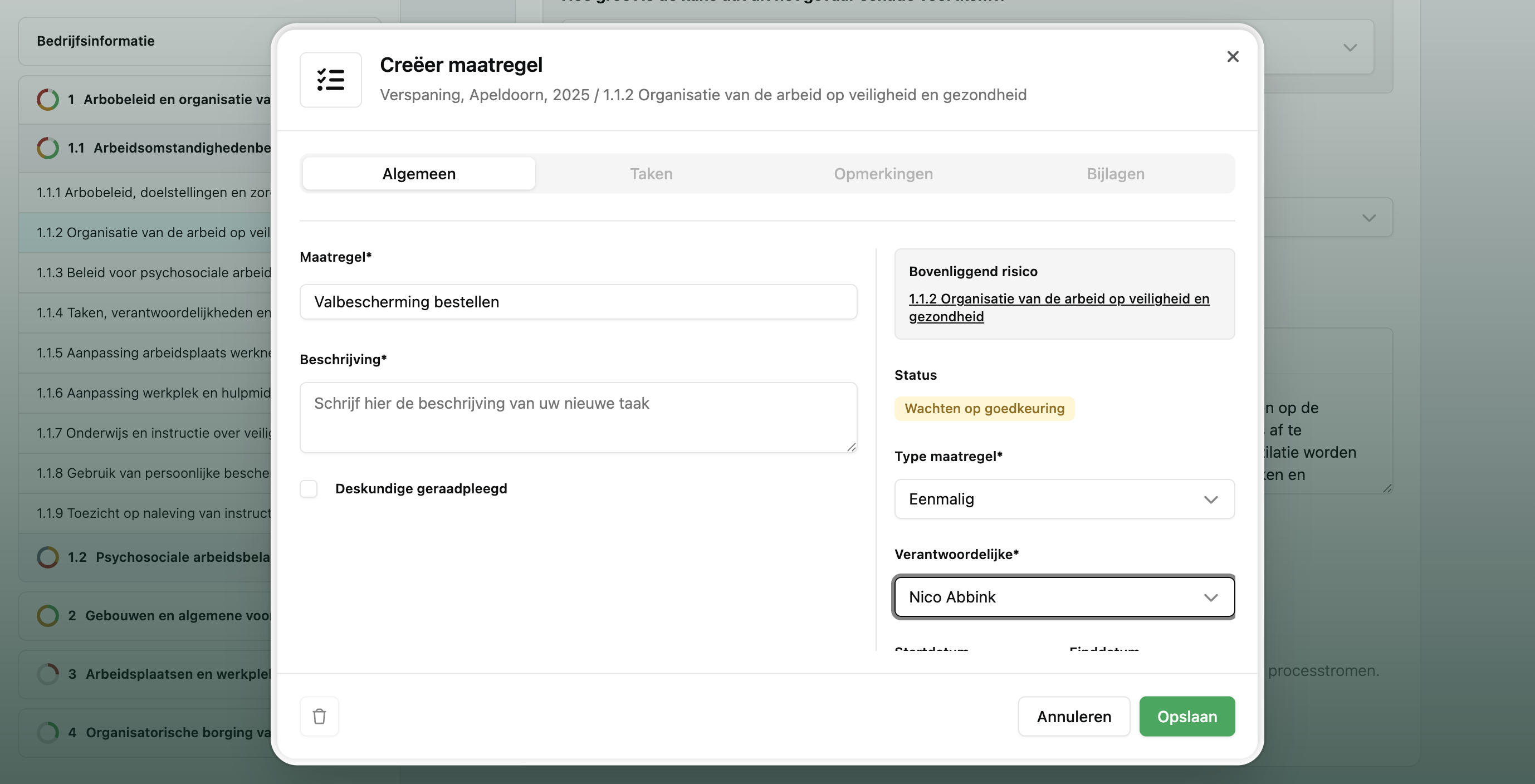Screen dimensions: 1535x784
Task: Click progress ring for section 3 Arbeidsplaatsen
Action: [x=48, y=674]
